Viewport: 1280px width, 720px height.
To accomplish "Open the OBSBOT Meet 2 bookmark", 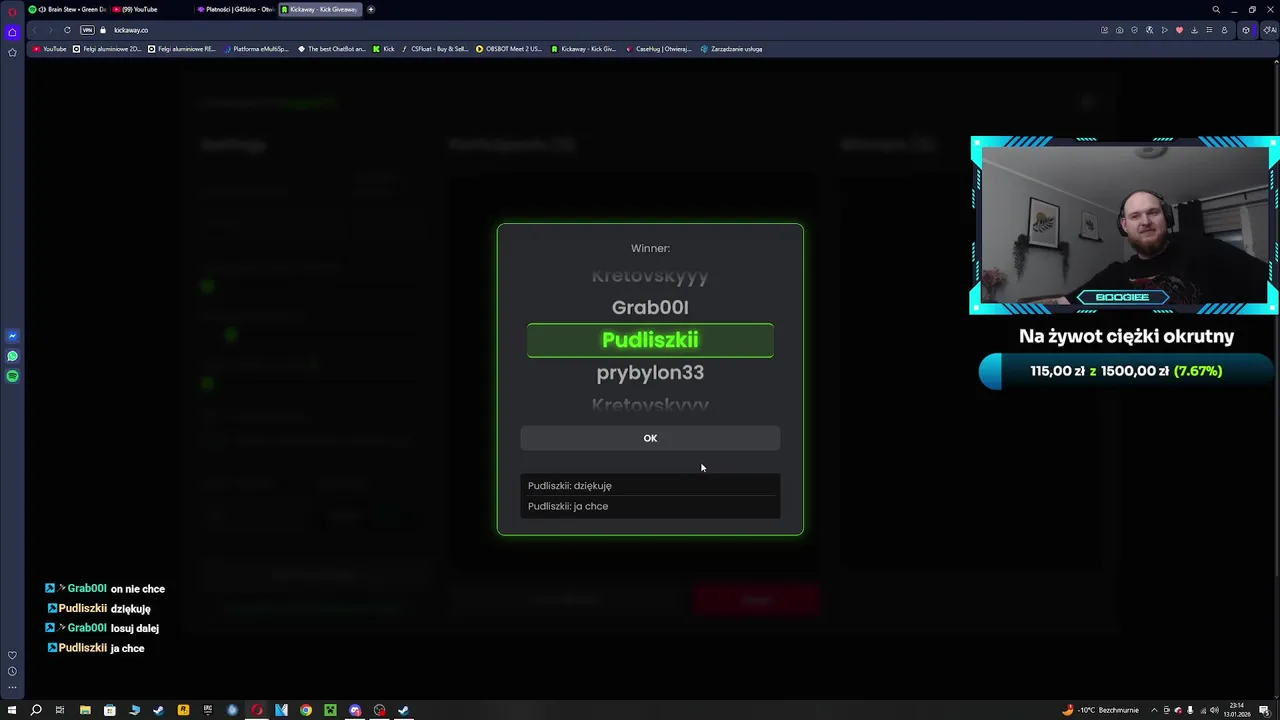I will pos(509,49).
